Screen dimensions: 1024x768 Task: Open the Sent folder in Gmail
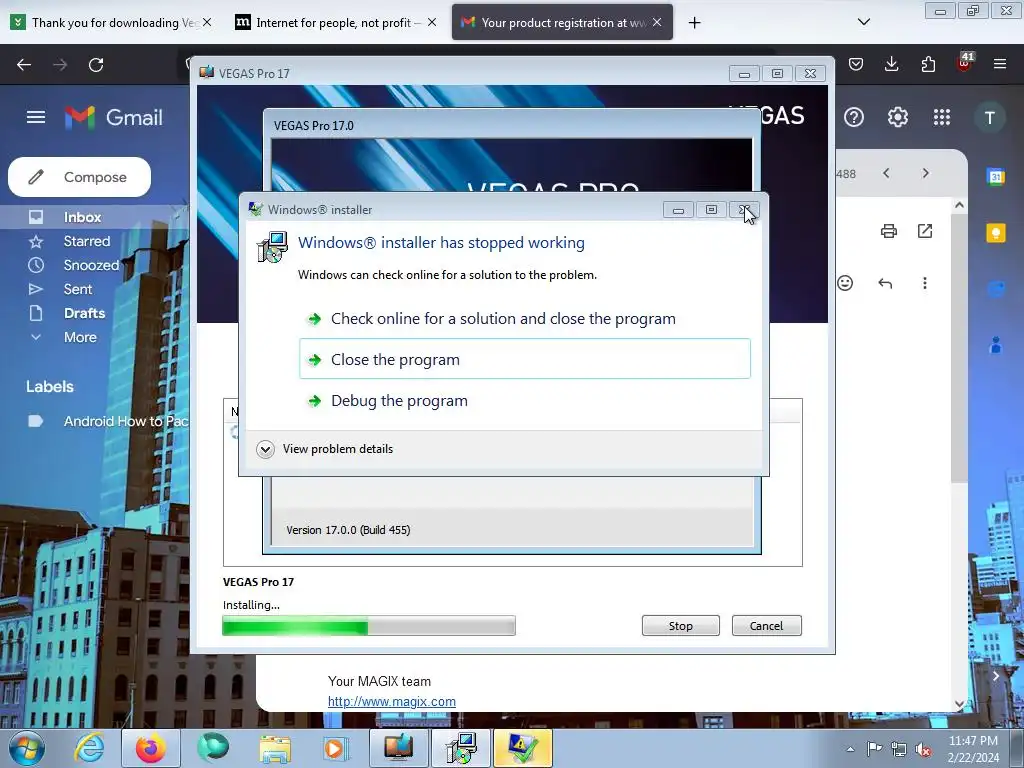pyautogui.click(x=78, y=289)
